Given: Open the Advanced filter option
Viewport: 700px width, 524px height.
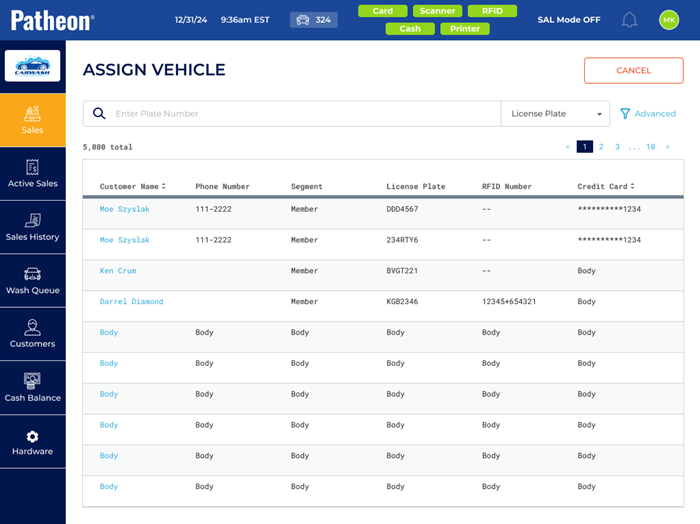Looking at the screenshot, I should [648, 114].
